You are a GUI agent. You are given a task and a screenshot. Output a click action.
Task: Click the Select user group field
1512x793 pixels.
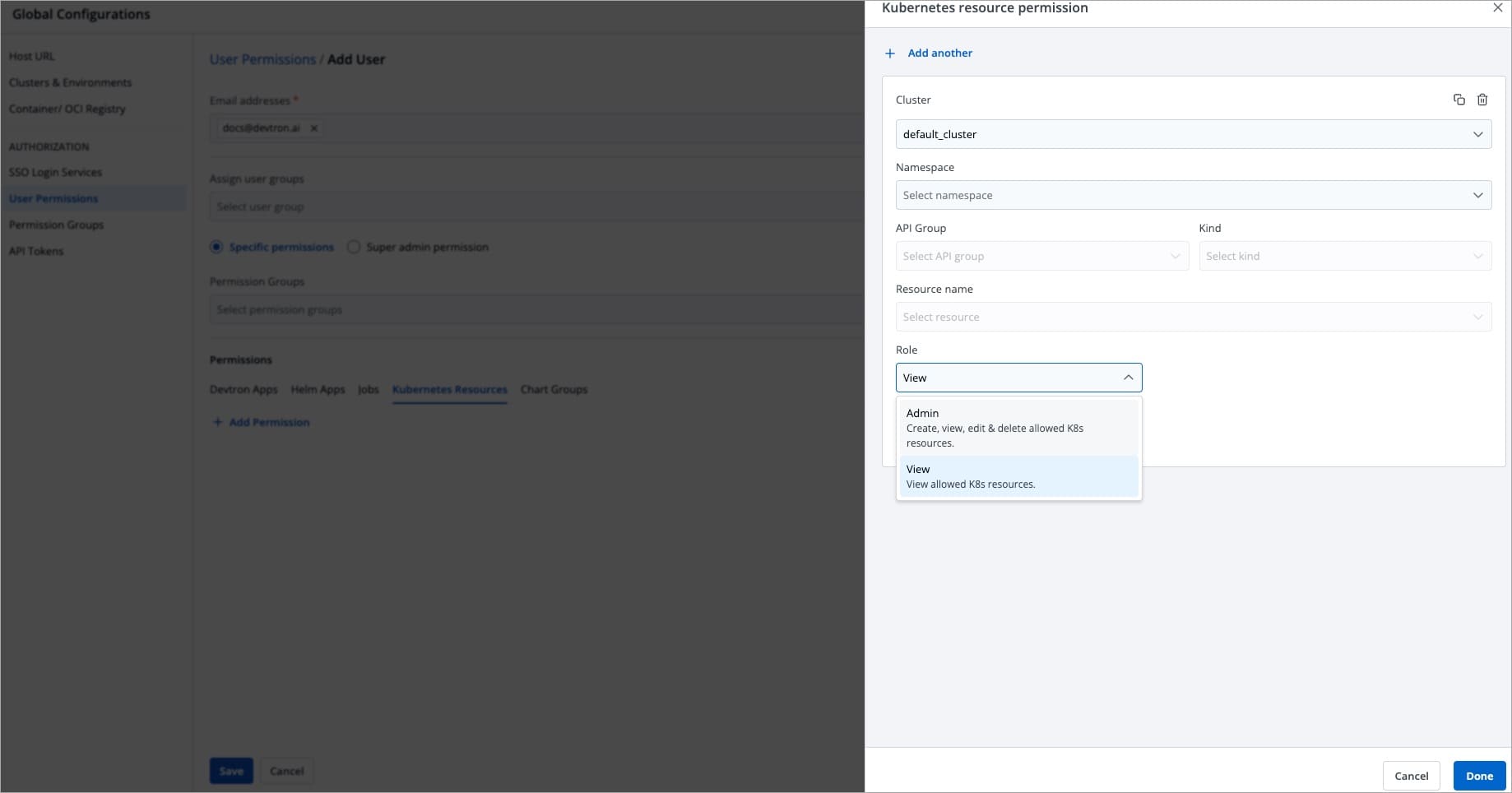535,206
